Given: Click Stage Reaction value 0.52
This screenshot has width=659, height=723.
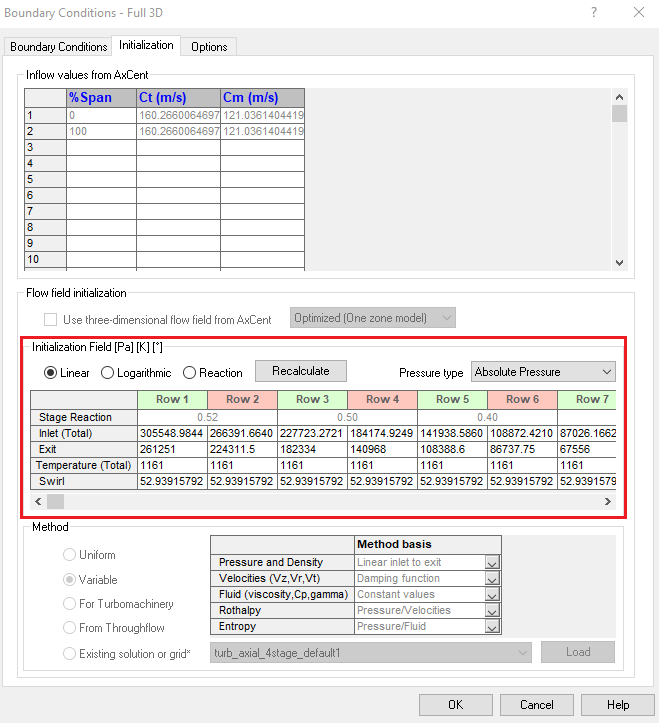Looking at the screenshot, I should pyautogui.click(x=208, y=417).
